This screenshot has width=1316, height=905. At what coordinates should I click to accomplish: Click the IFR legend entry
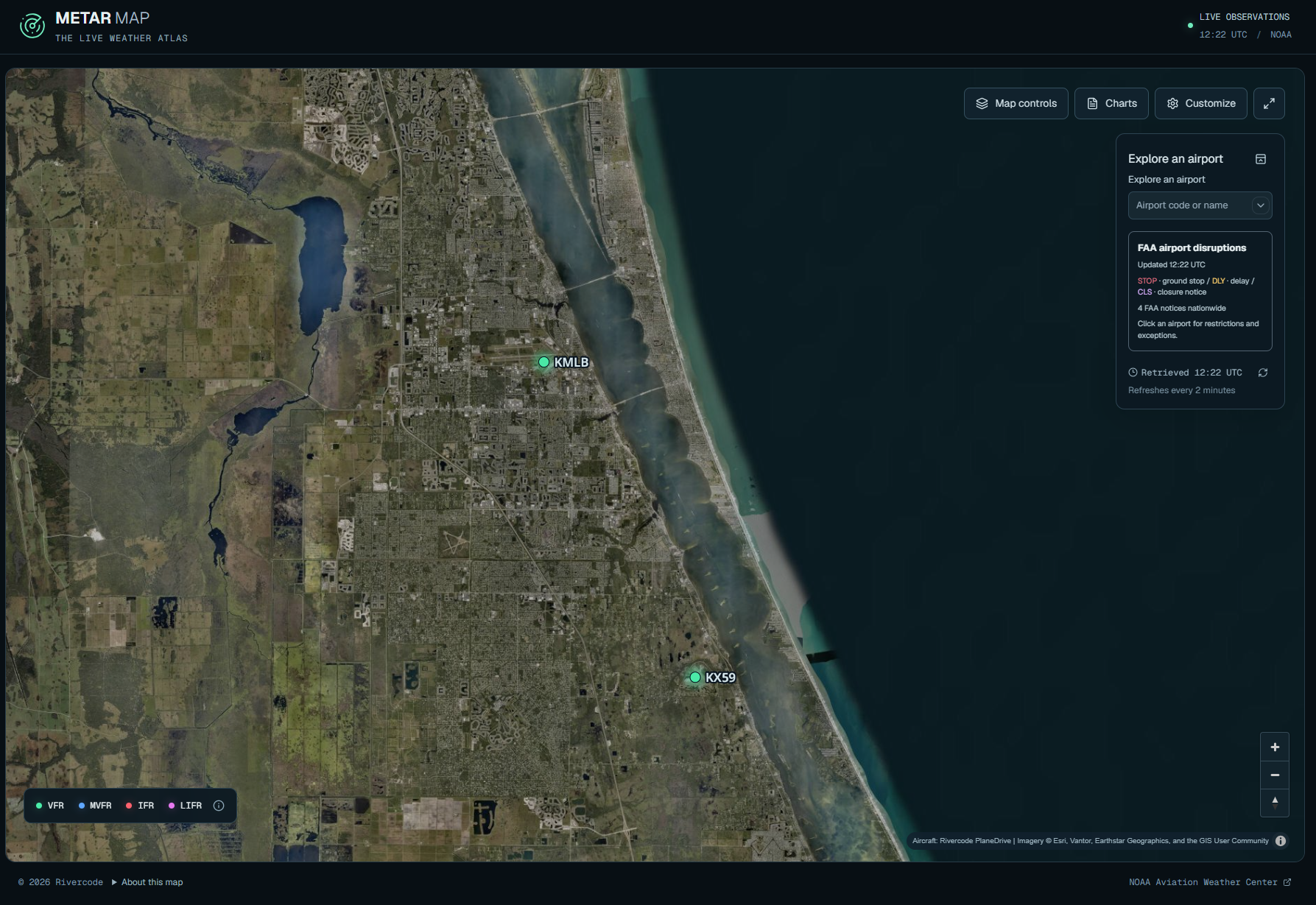coord(140,806)
